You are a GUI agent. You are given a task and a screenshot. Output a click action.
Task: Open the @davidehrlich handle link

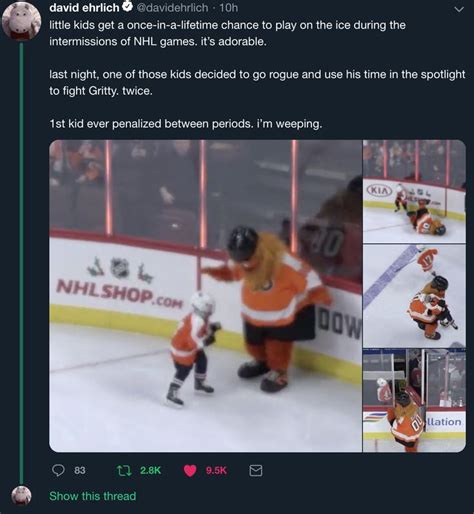[173, 7]
